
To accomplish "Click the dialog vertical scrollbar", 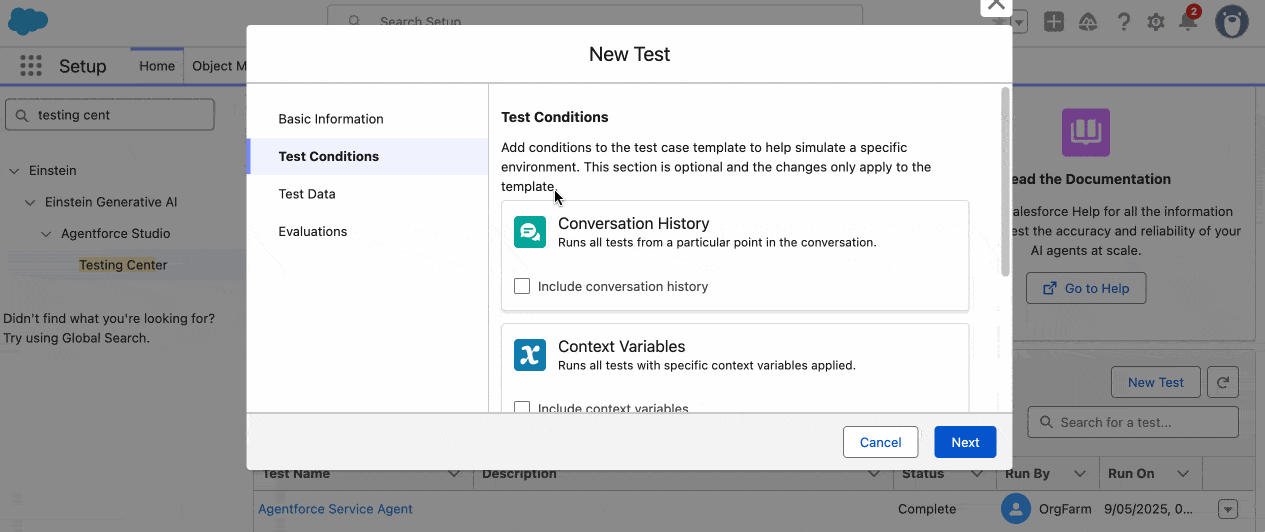I will pyautogui.click(x=1005, y=181).
